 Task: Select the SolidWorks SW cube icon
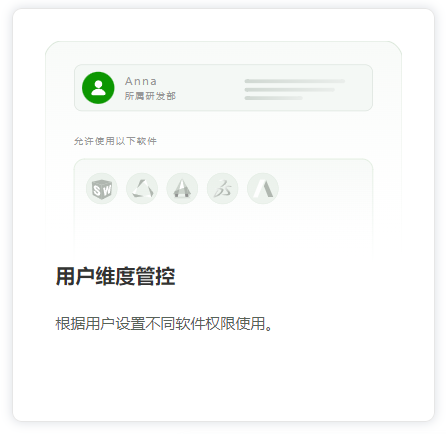(102, 189)
